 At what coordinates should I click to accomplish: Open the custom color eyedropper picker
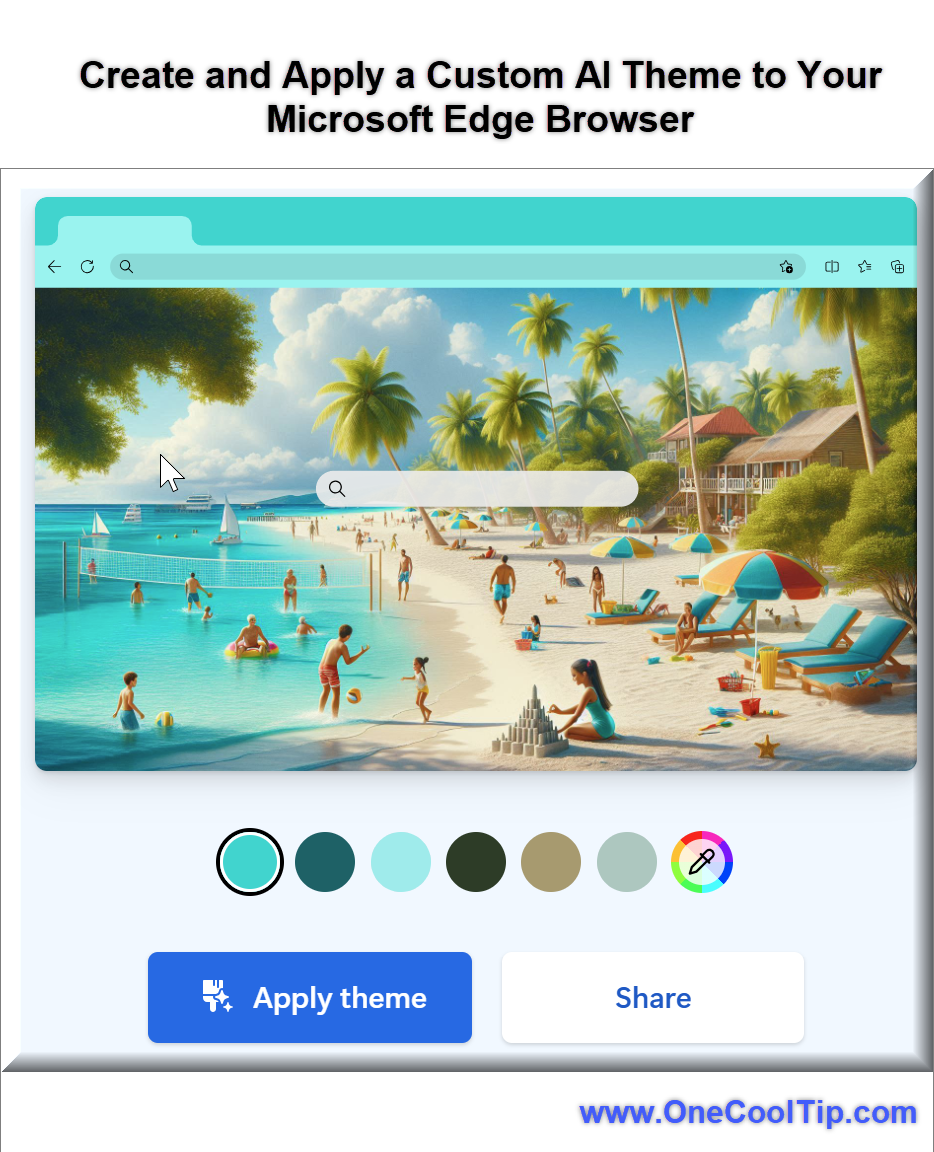702,862
